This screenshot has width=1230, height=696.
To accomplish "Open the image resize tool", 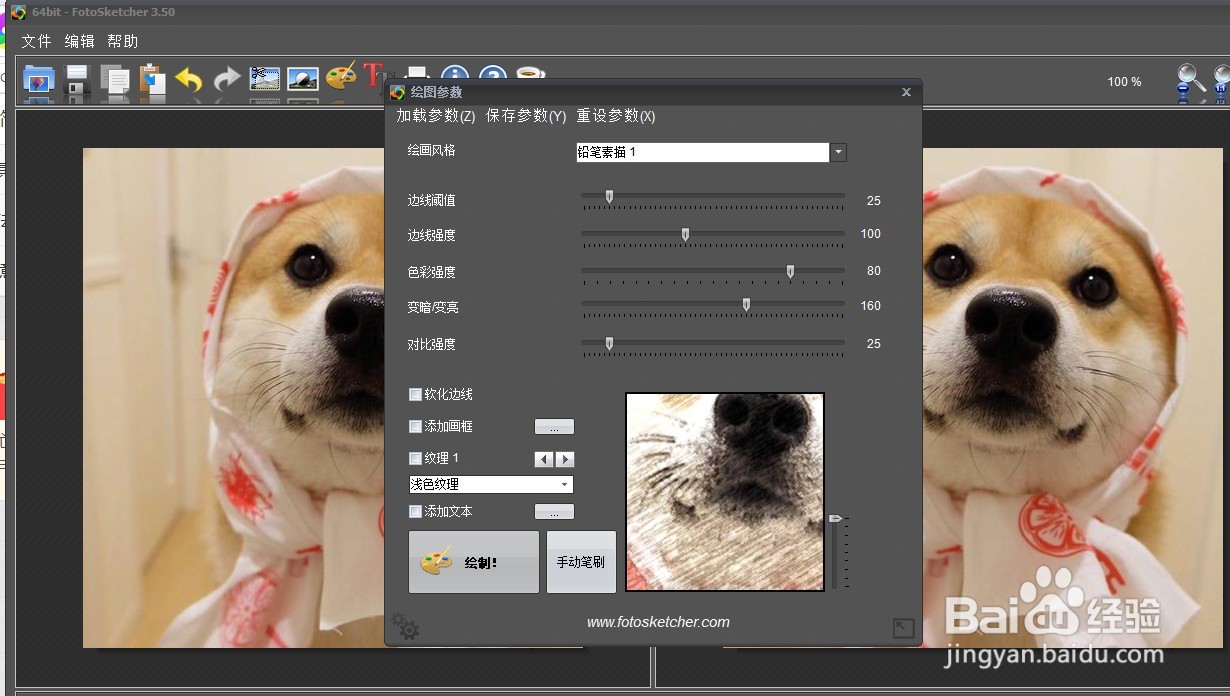I will 302,80.
